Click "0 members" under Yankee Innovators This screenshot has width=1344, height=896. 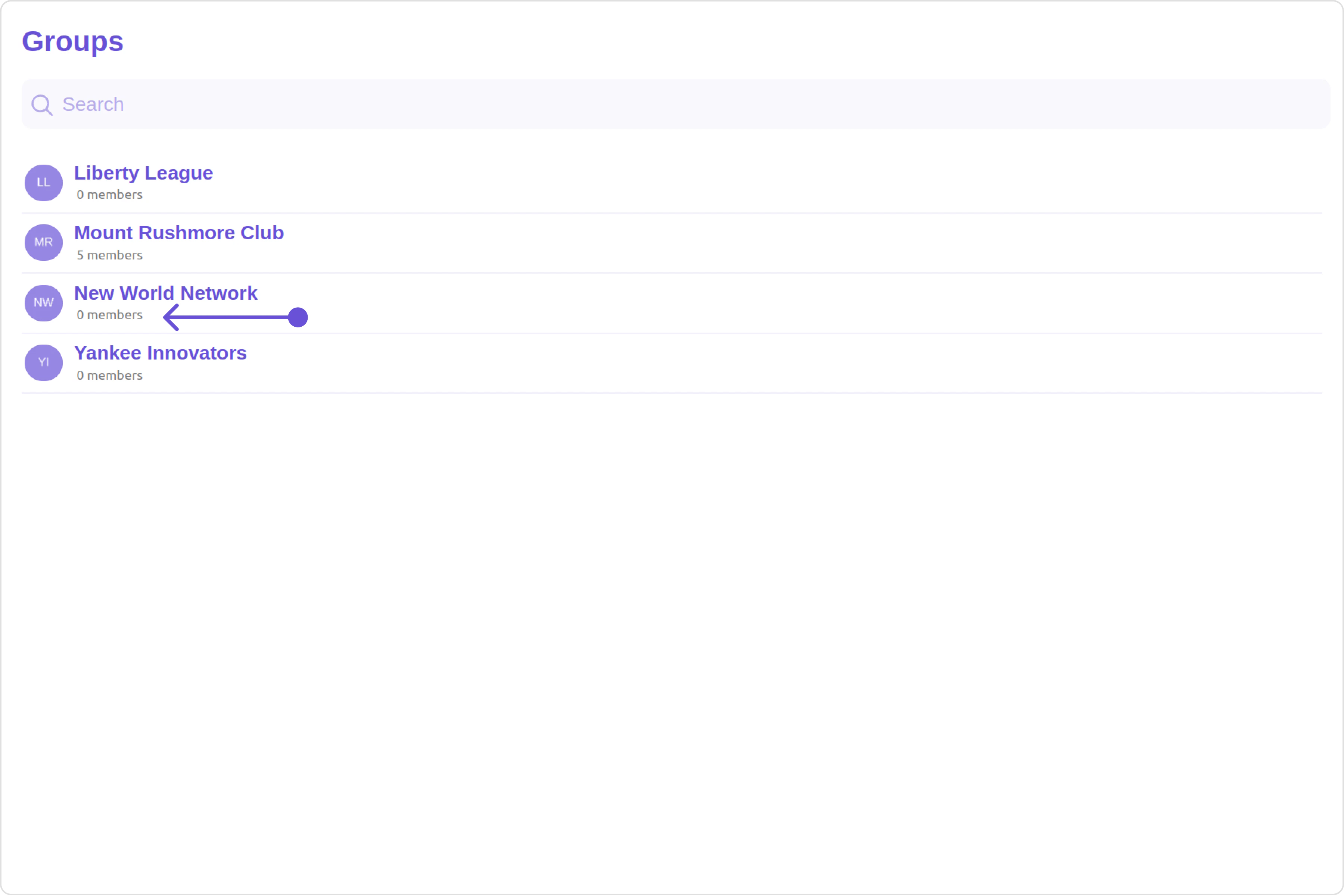[109, 376]
